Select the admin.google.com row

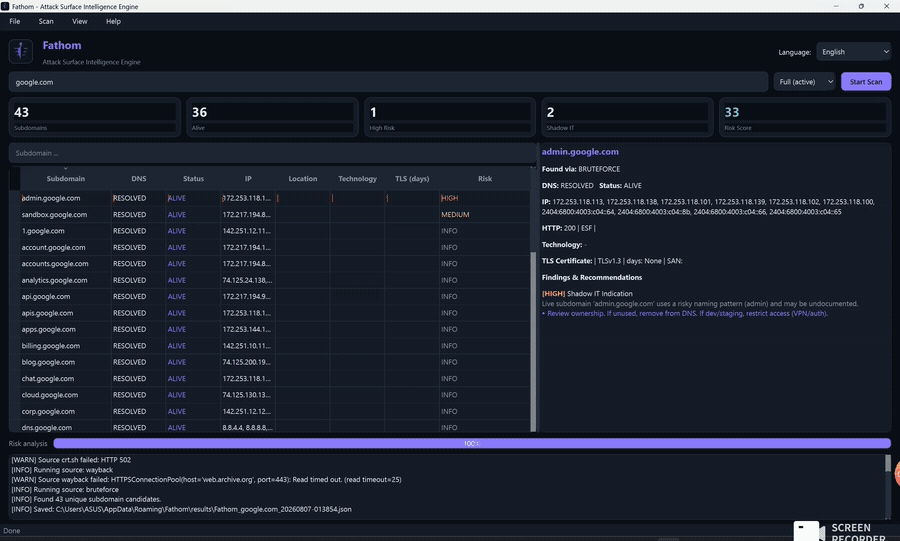click(x=275, y=198)
